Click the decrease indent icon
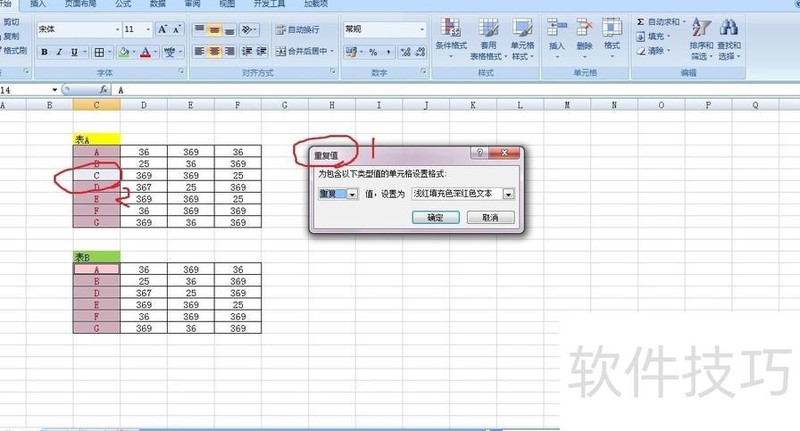Image resolution: width=800 pixels, height=431 pixels. (247, 51)
